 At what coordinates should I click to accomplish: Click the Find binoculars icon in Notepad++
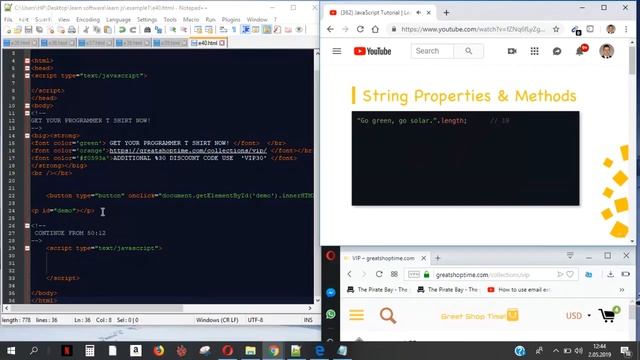147,30
